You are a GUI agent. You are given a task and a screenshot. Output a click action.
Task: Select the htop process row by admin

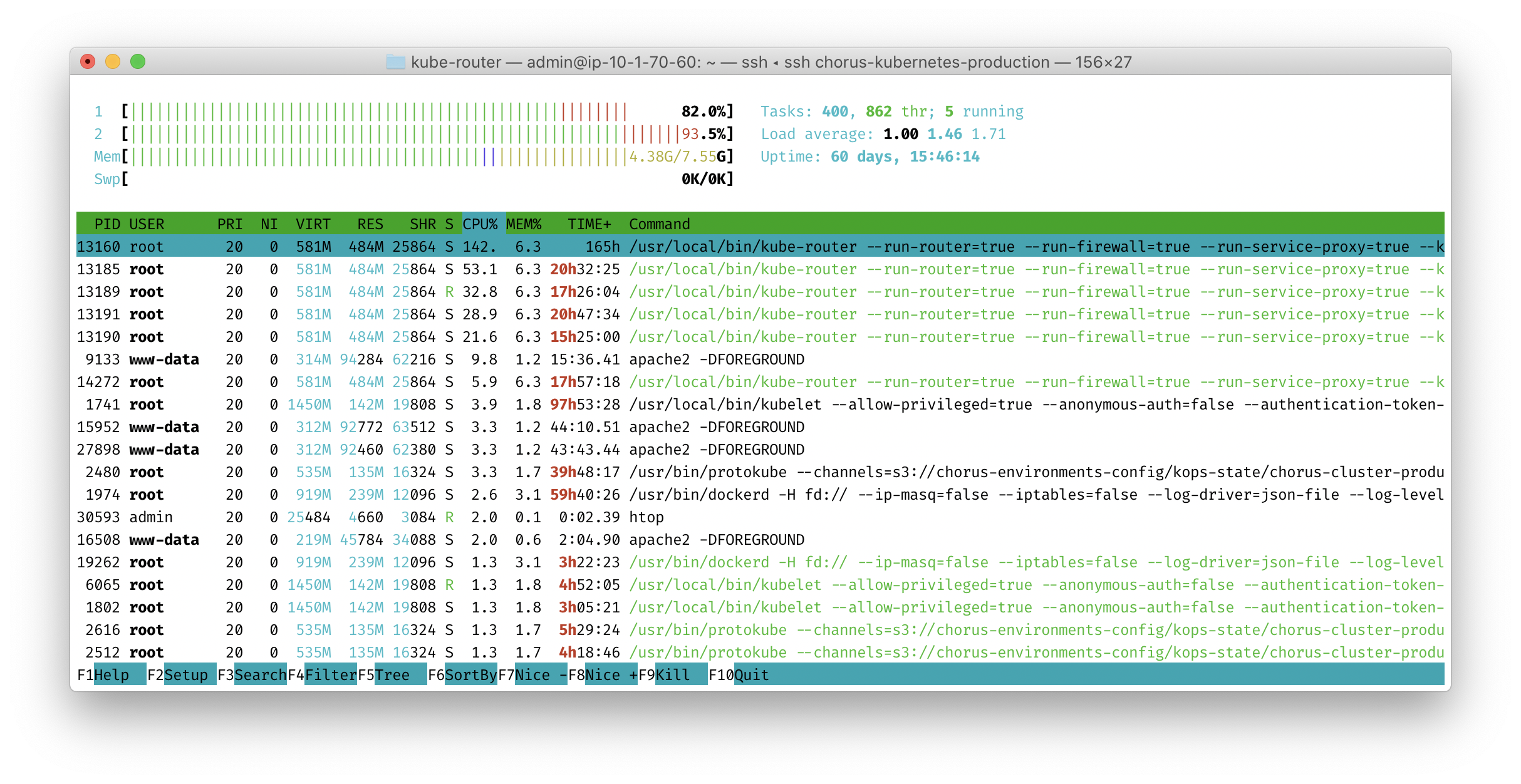(645, 517)
